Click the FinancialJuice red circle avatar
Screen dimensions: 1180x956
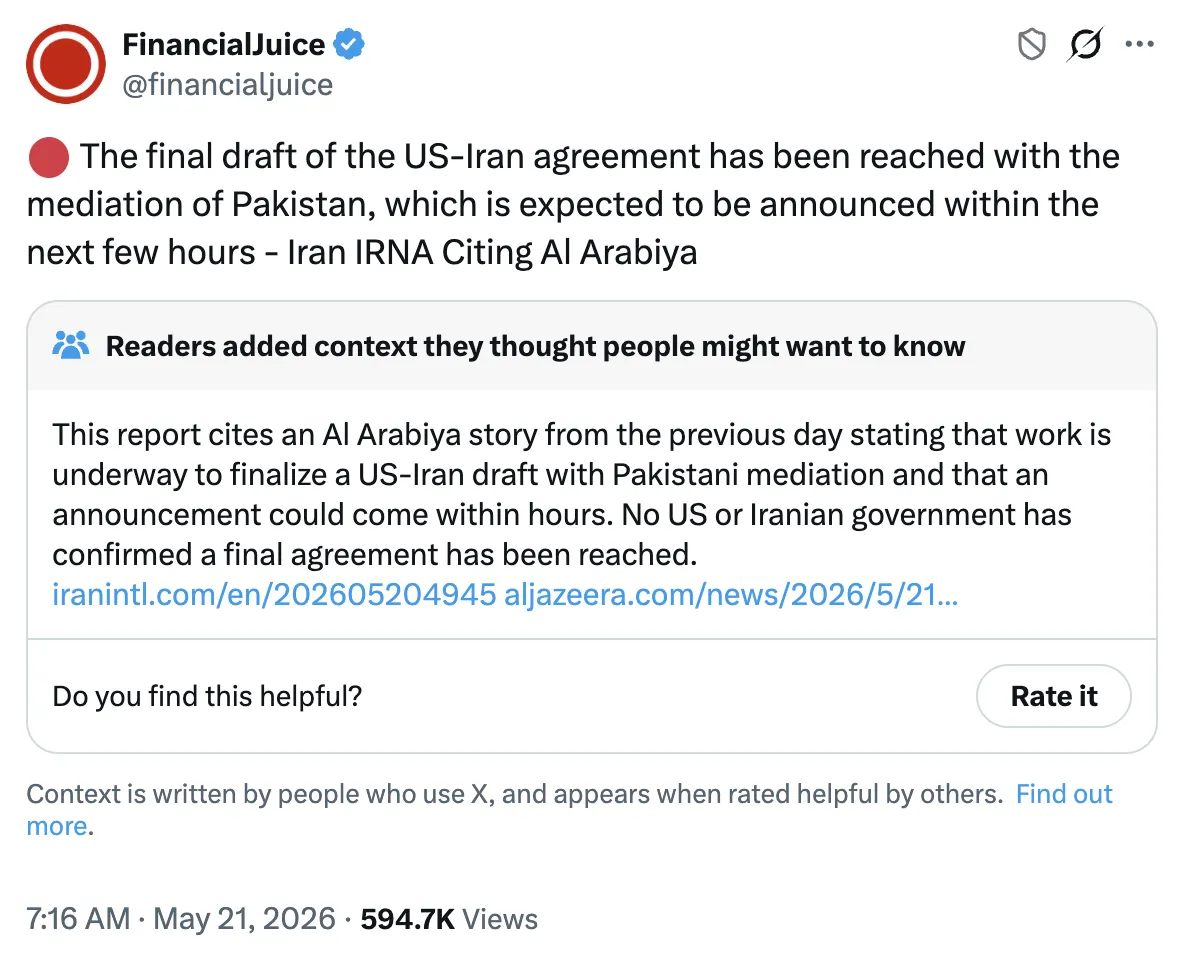pos(66,64)
